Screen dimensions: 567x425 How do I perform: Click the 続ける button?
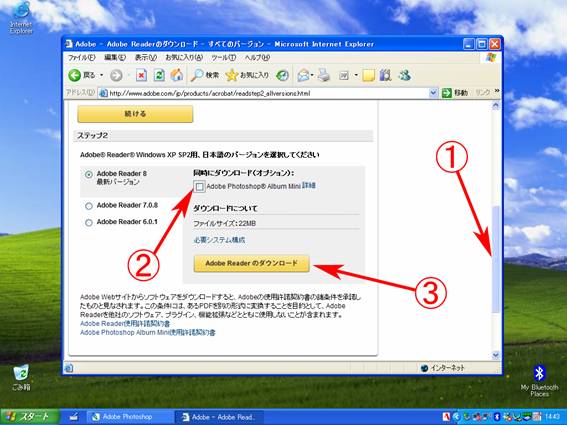135,114
